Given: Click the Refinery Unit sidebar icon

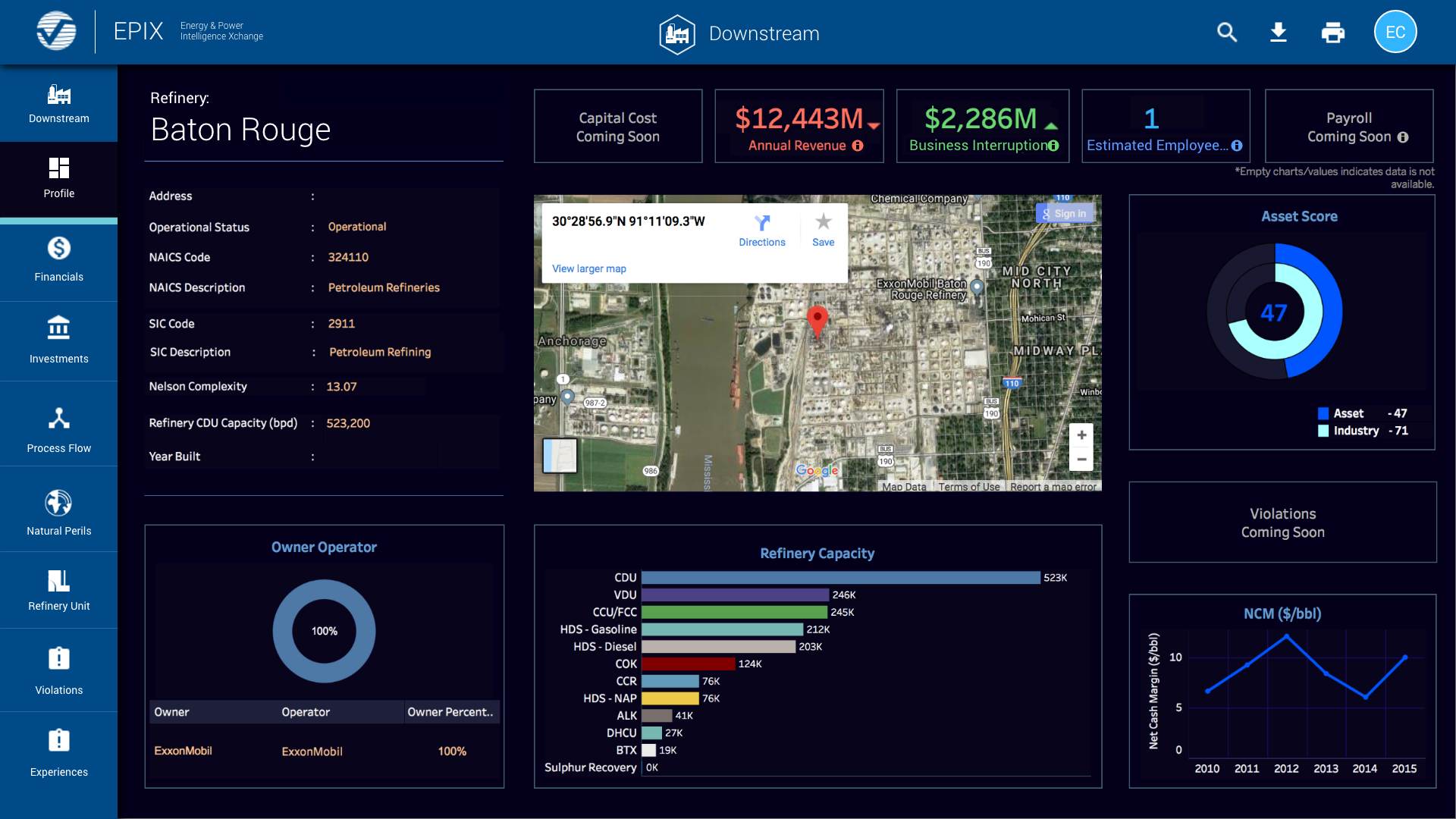Looking at the screenshot, I should pyautogui.click(x=58, y=581).
